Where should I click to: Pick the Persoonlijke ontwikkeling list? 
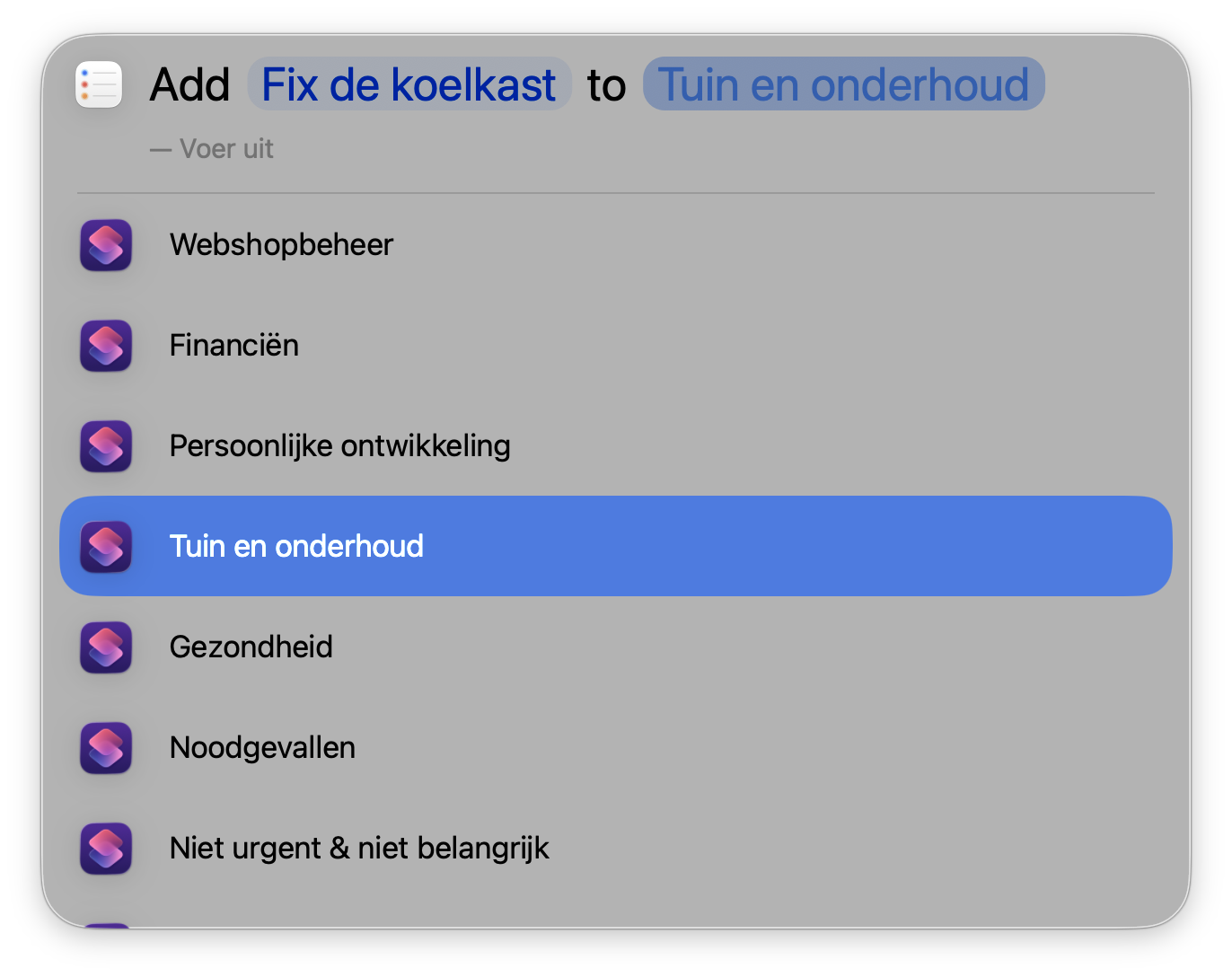pos(339,446)
